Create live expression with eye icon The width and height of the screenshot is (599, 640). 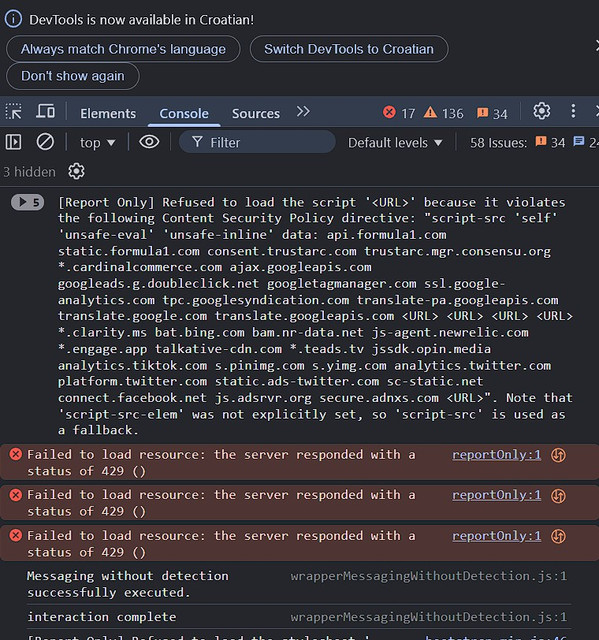[x=149, y=142]
